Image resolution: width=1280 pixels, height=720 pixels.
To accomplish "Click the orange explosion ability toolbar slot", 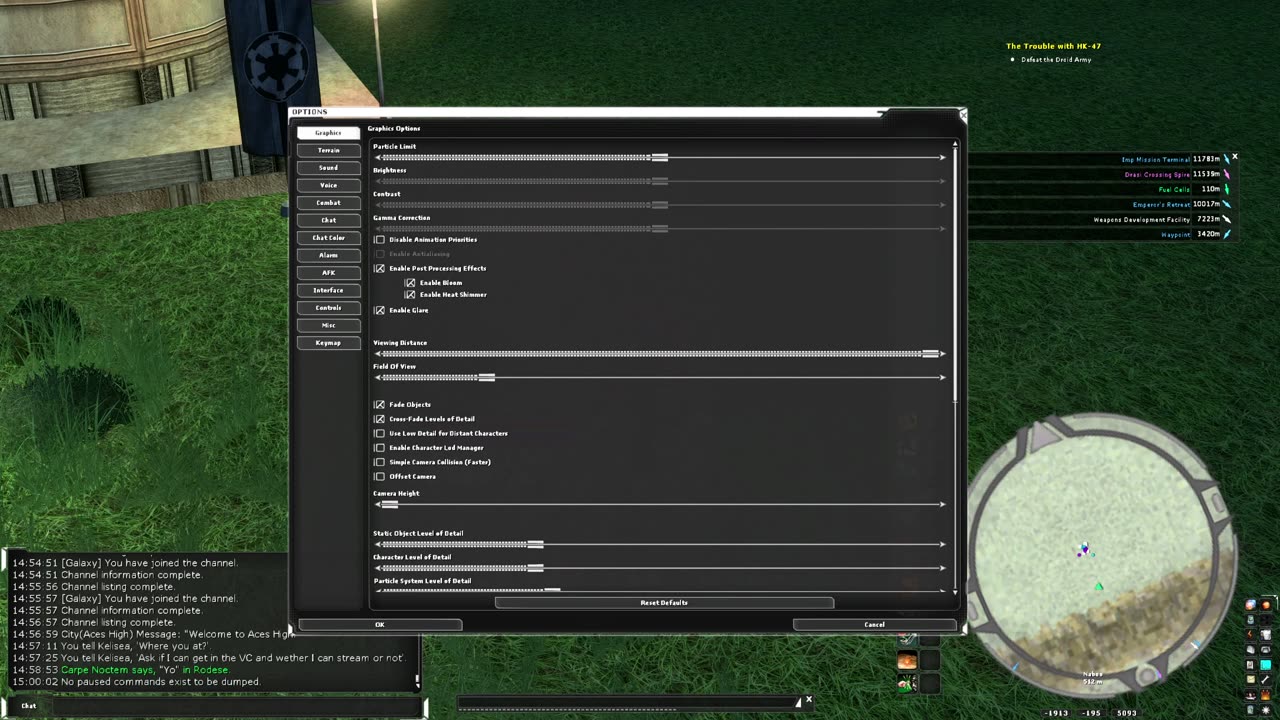I will tap(907, 660).
